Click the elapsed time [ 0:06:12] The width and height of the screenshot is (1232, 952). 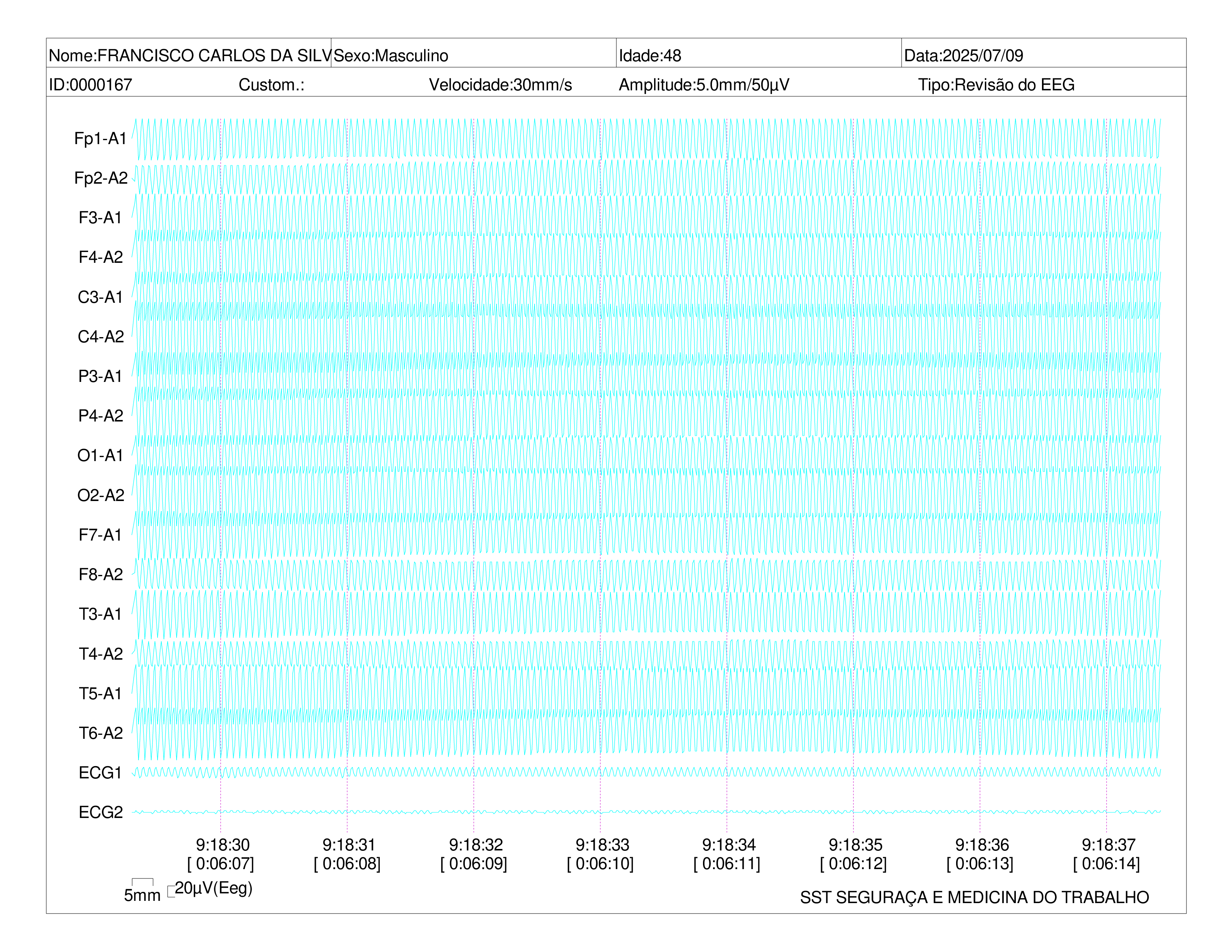pyautogui.click(x=853, y=864)
